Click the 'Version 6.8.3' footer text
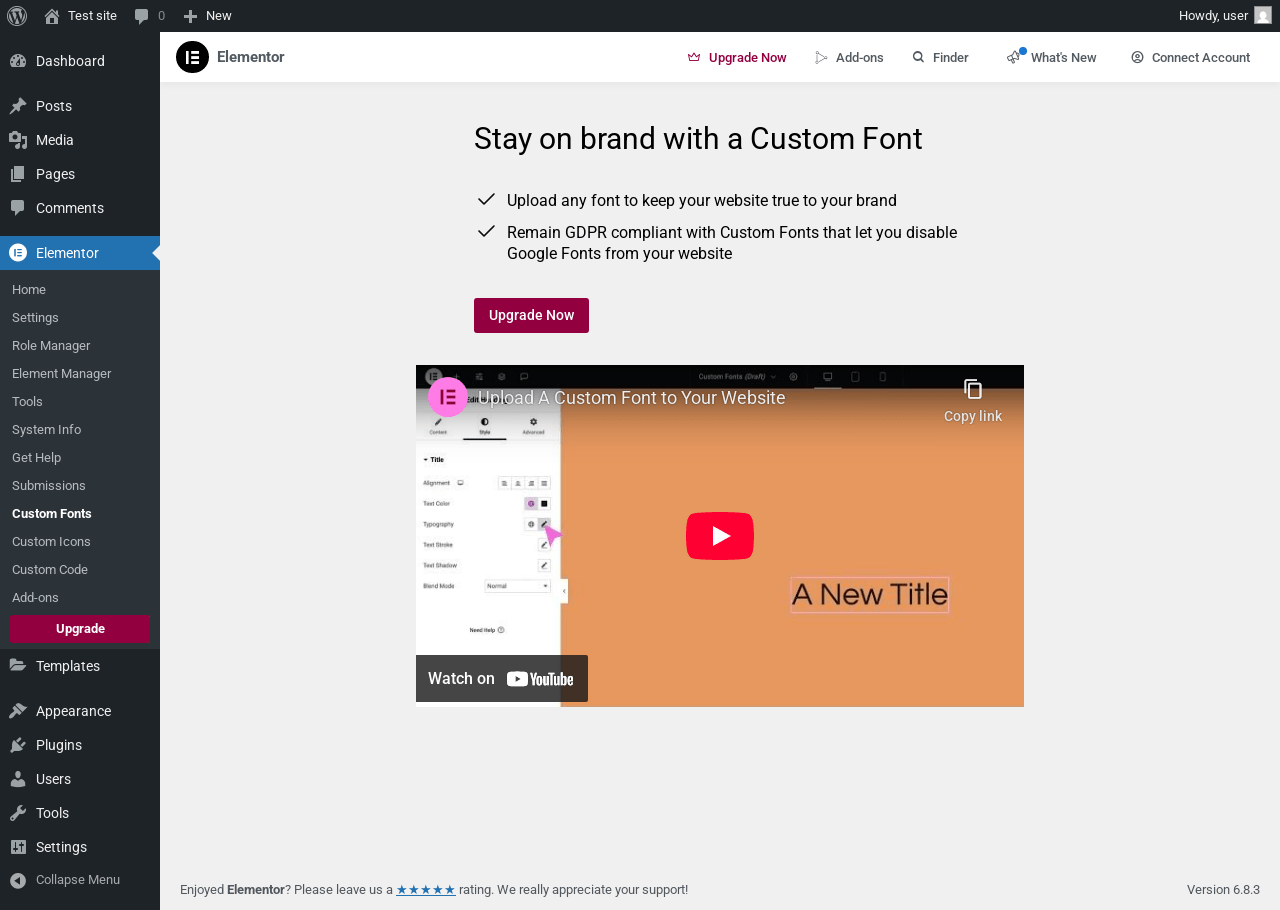1280x910 pixels. (x=1223, y=890)
